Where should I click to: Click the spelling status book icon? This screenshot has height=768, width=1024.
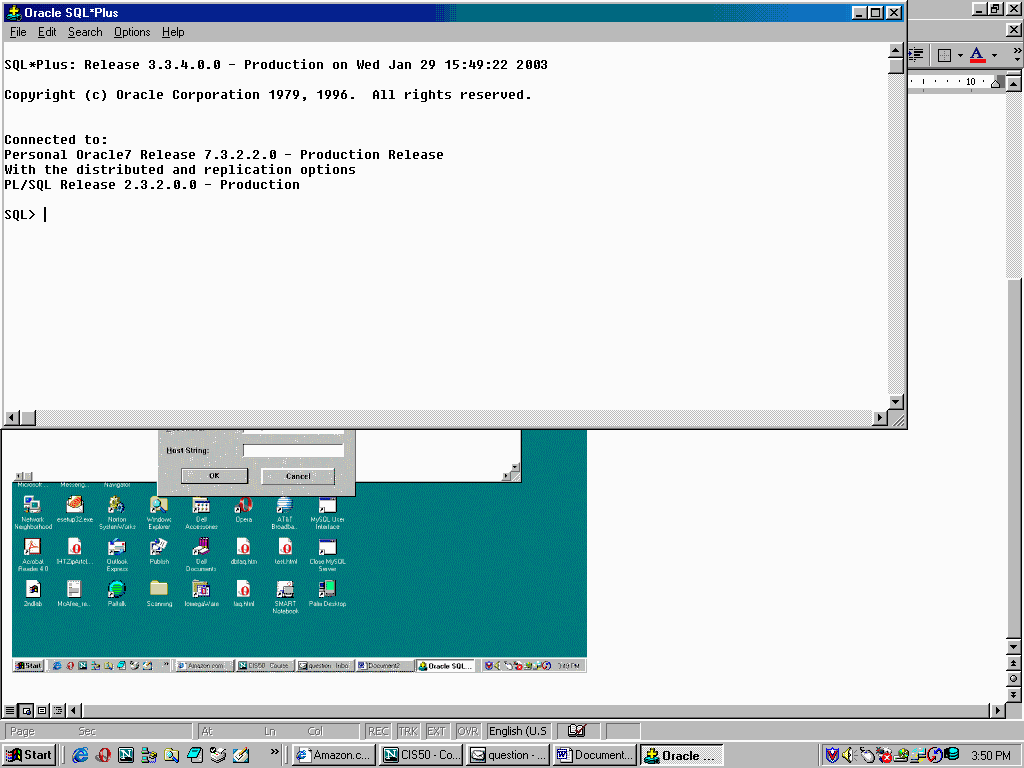[x=577, y=731]
